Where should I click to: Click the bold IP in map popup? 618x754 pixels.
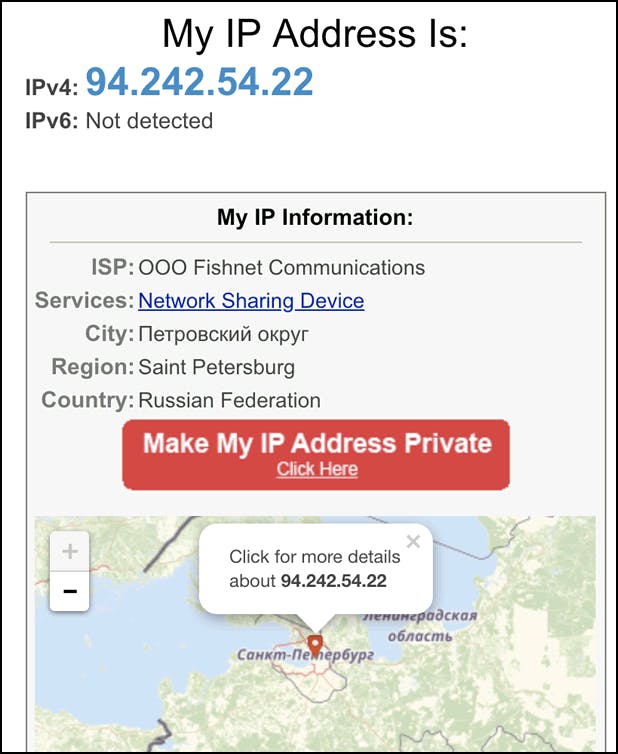334,581
